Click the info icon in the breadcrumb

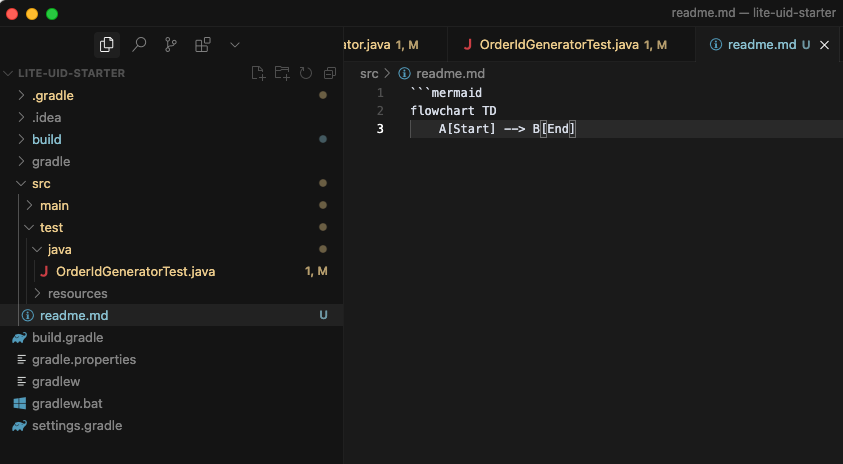pyautogui.click(x=404, y=74)
